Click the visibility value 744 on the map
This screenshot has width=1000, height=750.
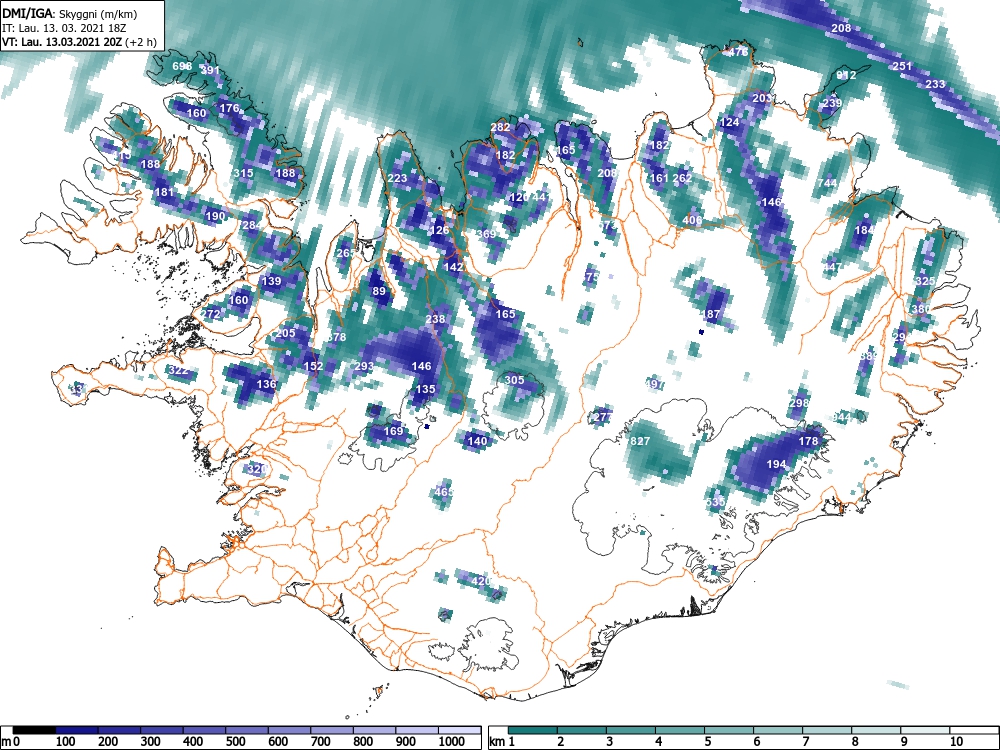pyautogui.click(x=827, y=183)
